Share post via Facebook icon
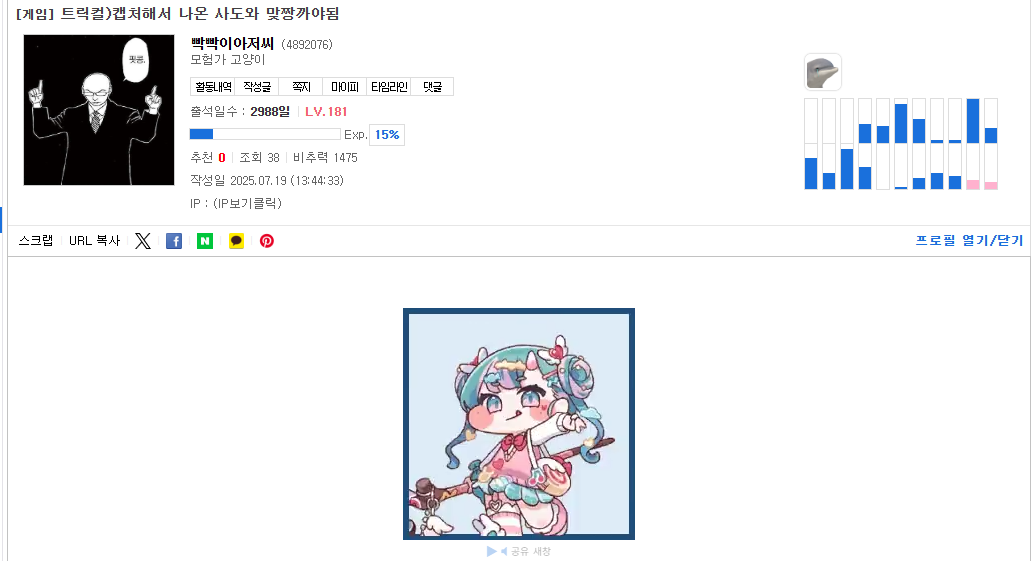1031x561 pixels. pyautogui.click(x=174, y=241)
